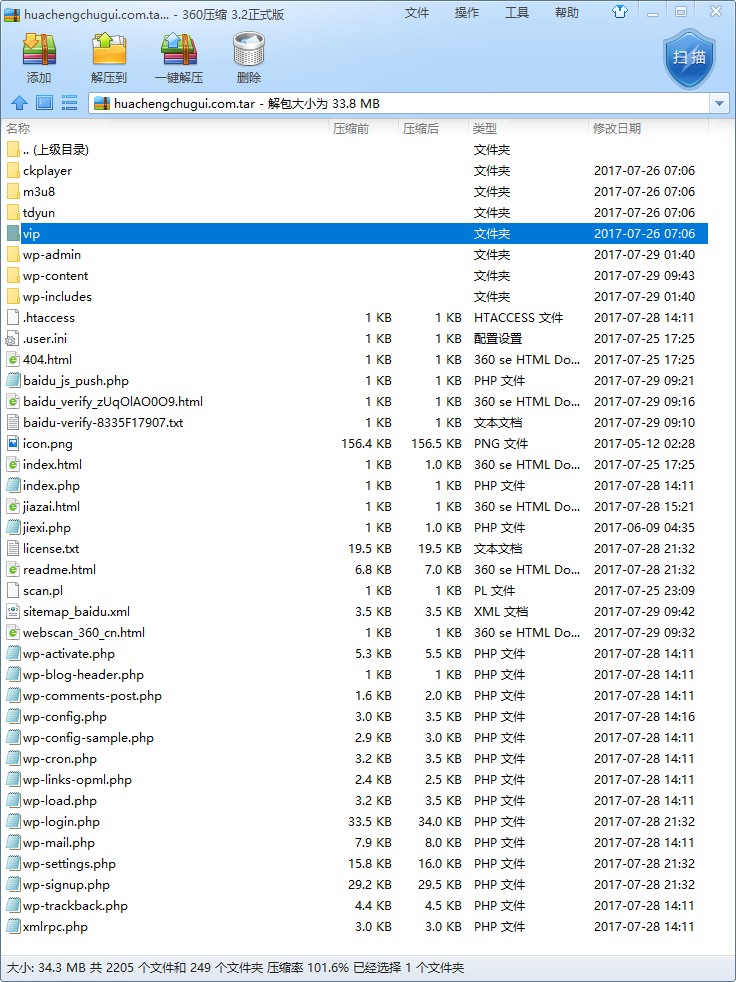Open the 工具 menu
The height and width of the screenshot is (982, 736).
point(517,13)
